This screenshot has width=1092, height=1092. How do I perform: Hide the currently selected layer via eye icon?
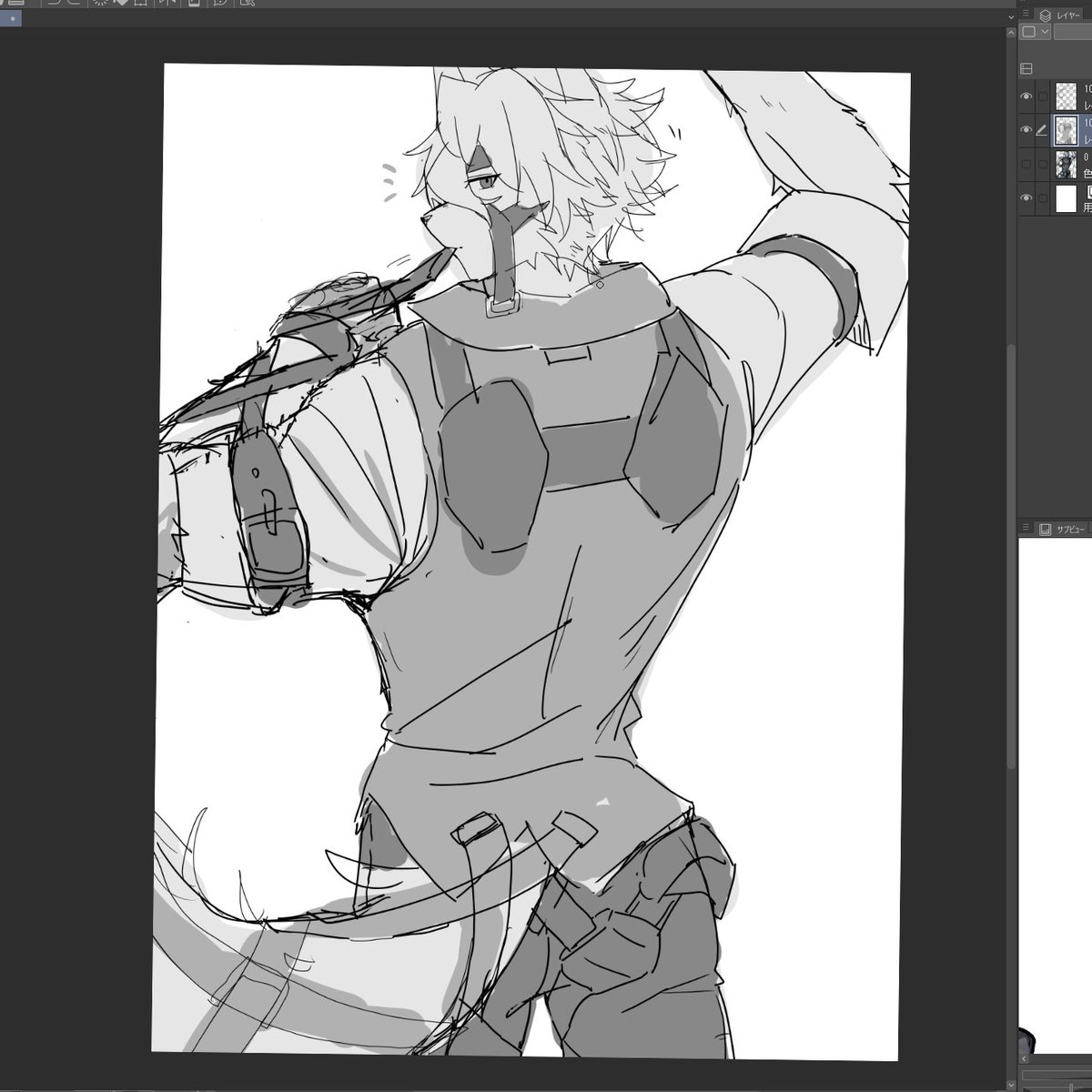[1026, 130]
